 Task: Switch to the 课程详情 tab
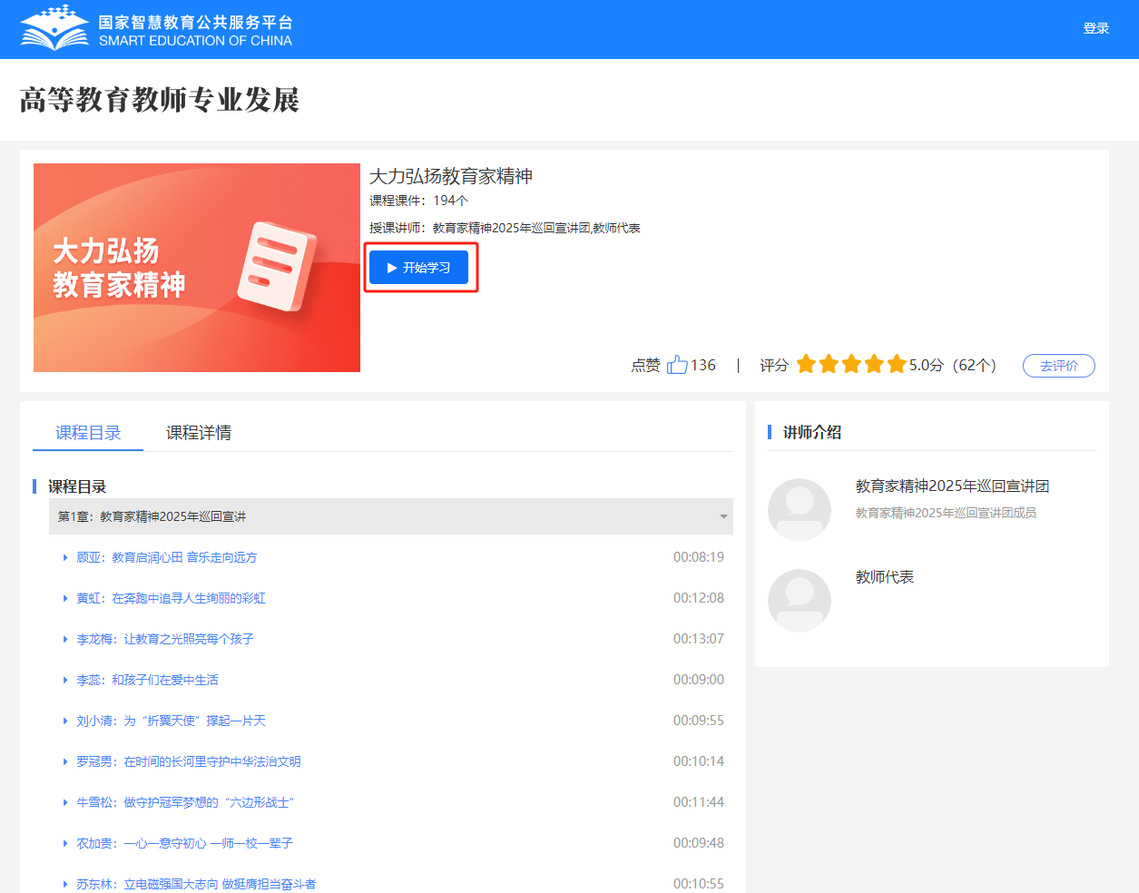coord(198,432)
